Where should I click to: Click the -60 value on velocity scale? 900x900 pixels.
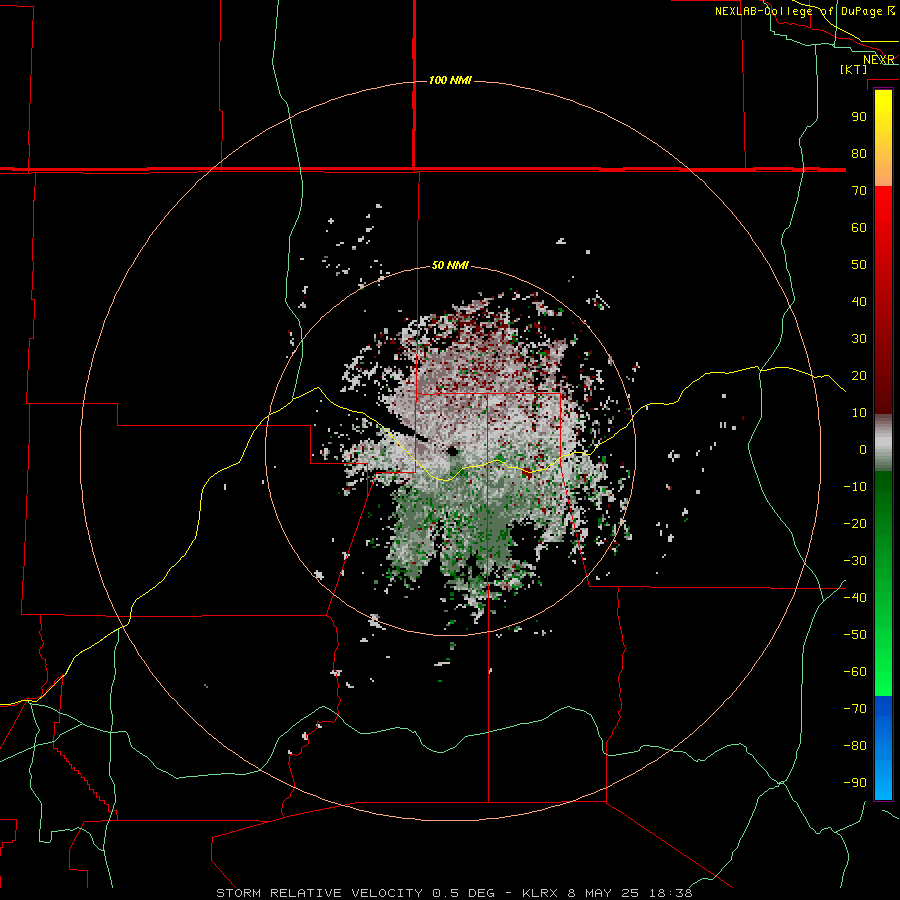tap(855, 672)
